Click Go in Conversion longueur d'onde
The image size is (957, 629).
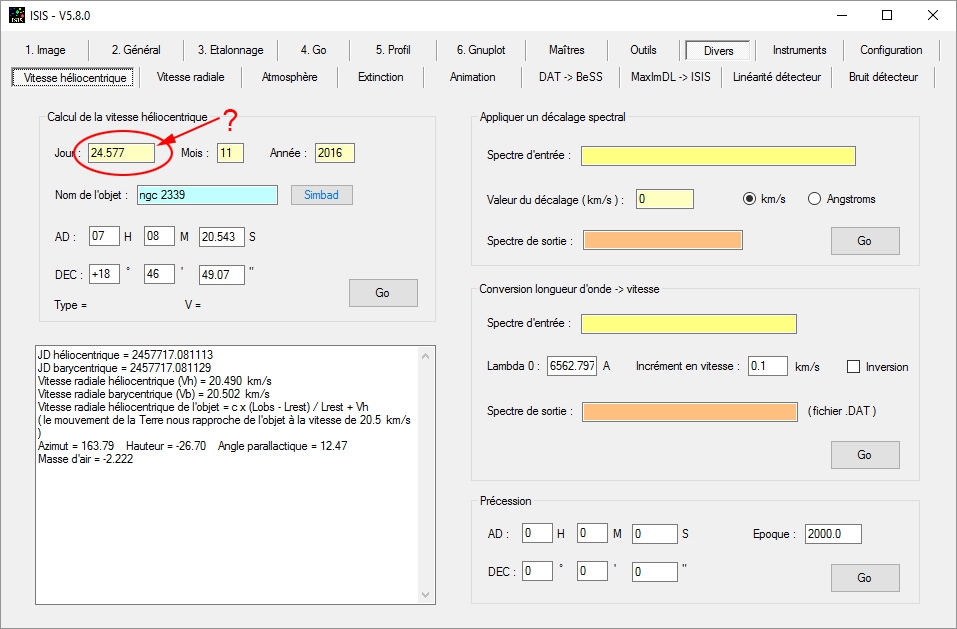click(x=865, y=455)
